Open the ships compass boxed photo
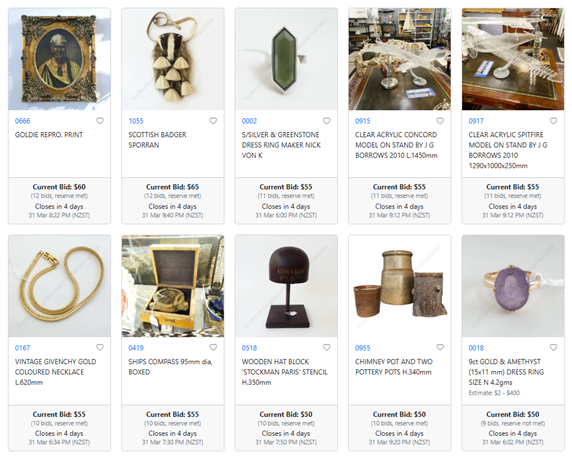The height and width of the screenshot is (459, 572). [173, 286]
